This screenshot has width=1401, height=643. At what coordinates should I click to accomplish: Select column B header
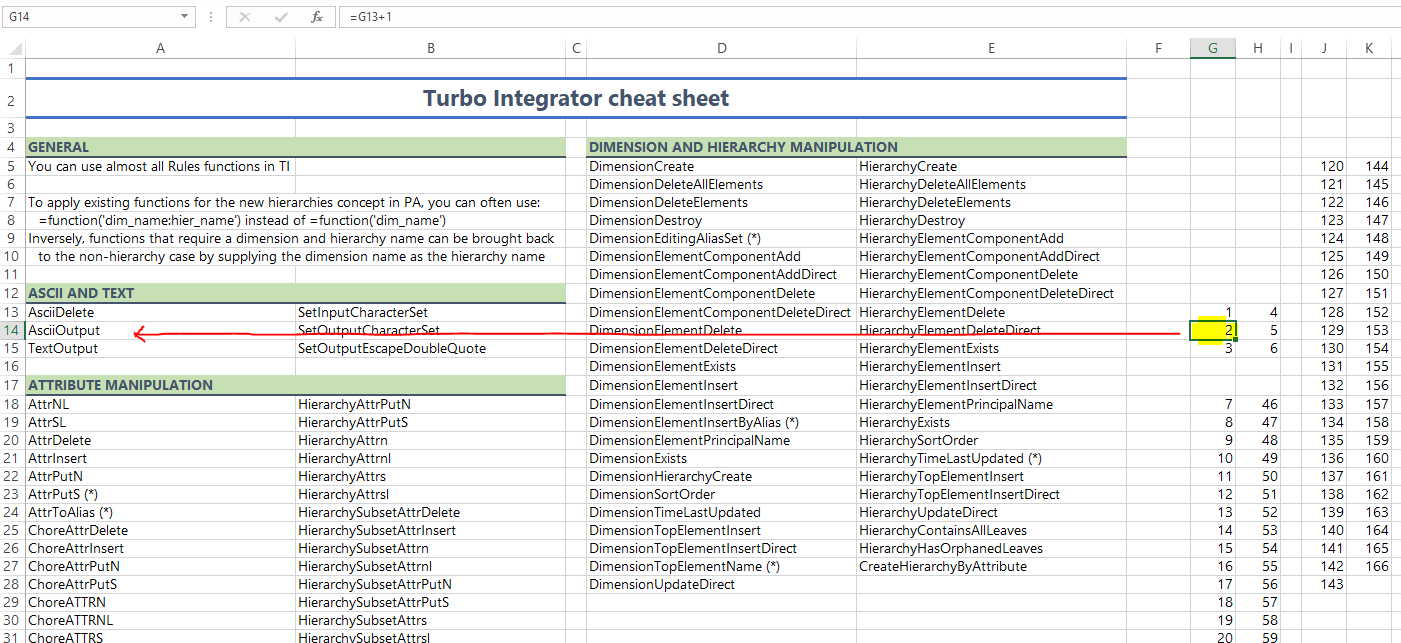pyautogui.click(x=431, y=48)
